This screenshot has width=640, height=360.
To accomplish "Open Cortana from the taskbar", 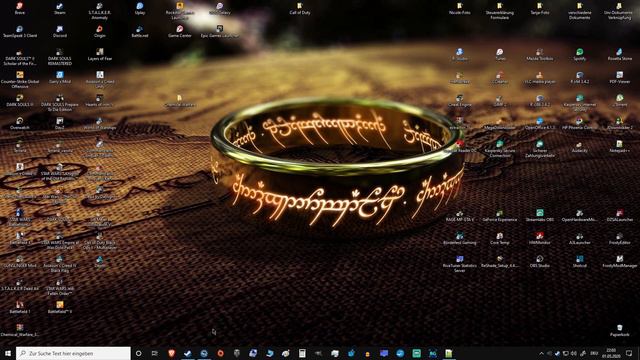I will coord(138,353).
